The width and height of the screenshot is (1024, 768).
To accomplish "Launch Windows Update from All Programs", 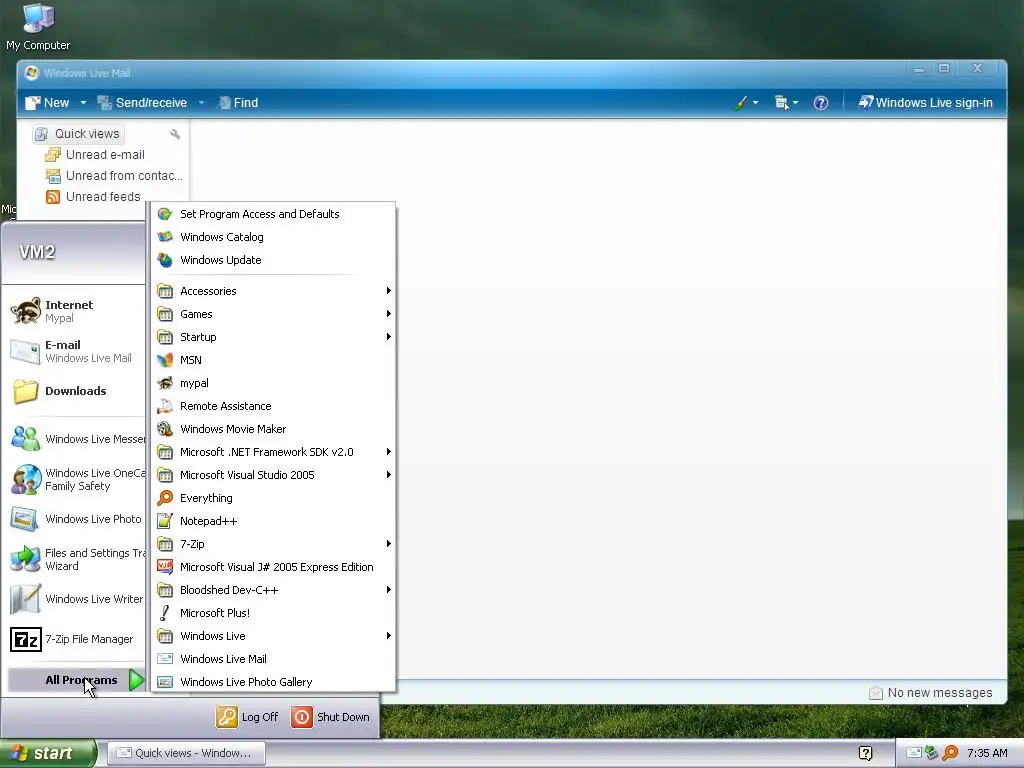I will click(x=273, y=260).
